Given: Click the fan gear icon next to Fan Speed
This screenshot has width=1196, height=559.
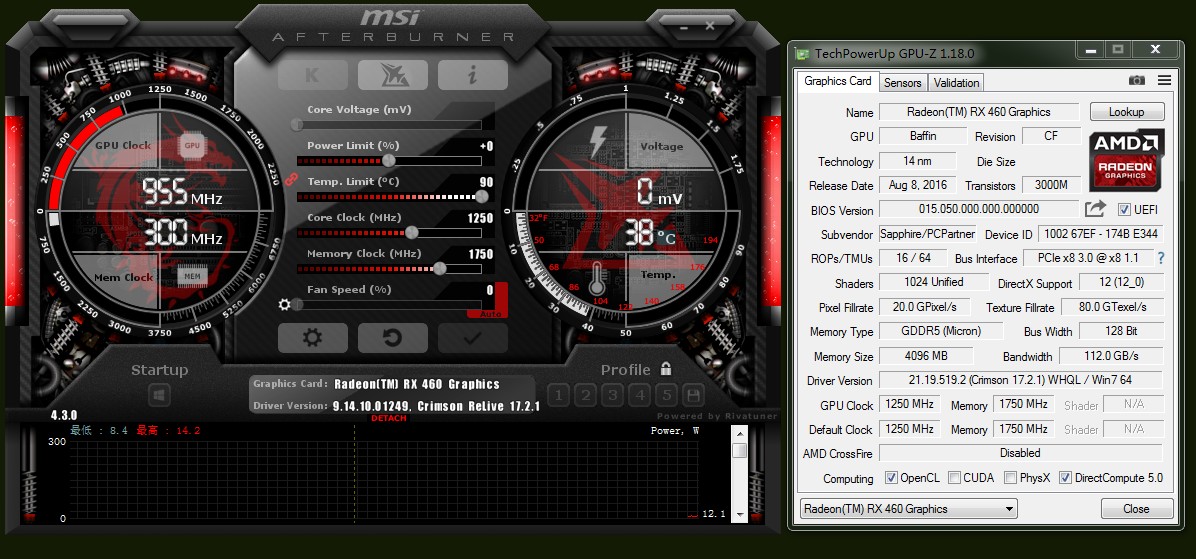Looking at the screenshot, I should [x=285, y=304].
